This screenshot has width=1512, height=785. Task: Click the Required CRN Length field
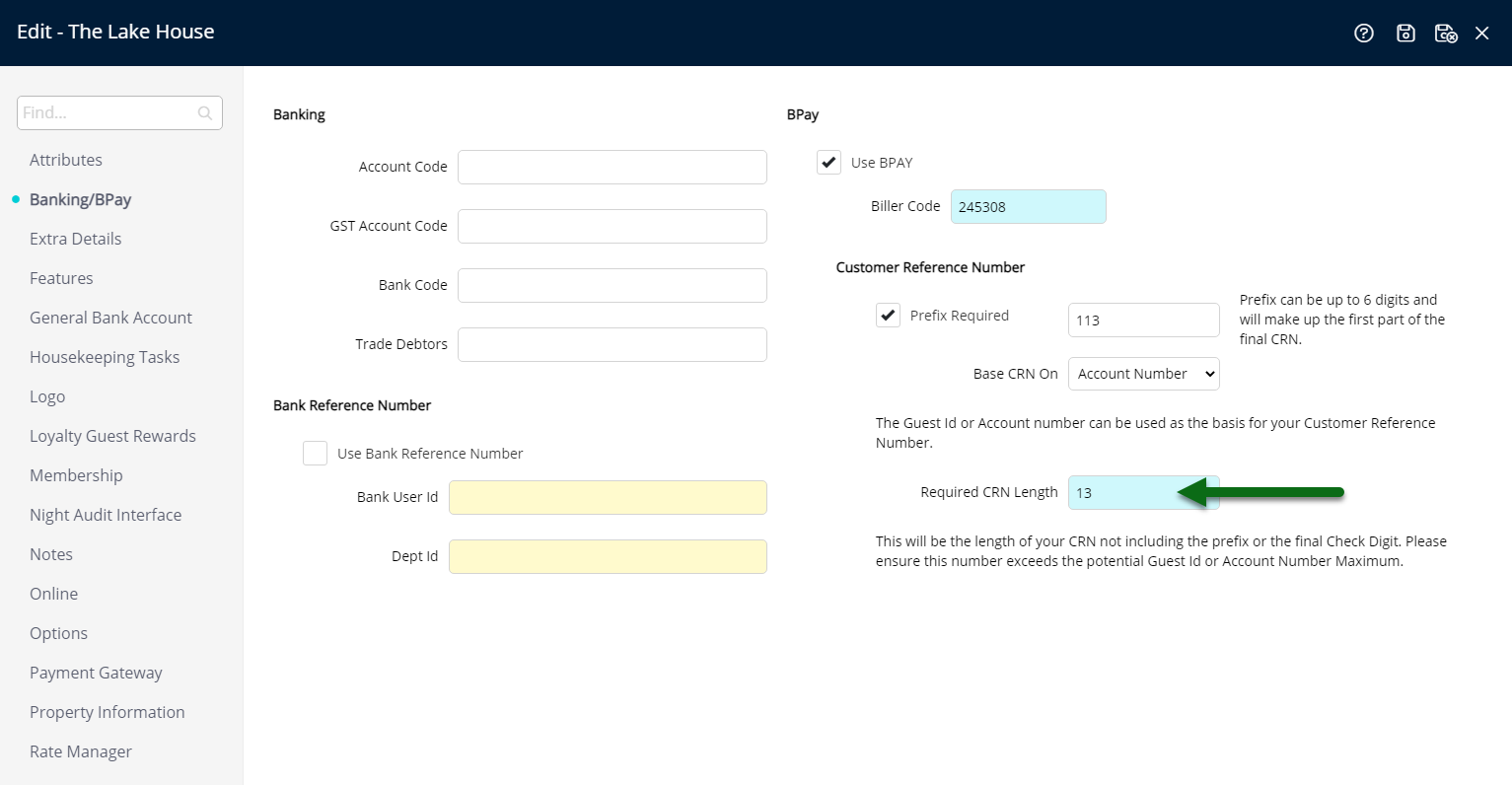click(x=1144, y=492)
